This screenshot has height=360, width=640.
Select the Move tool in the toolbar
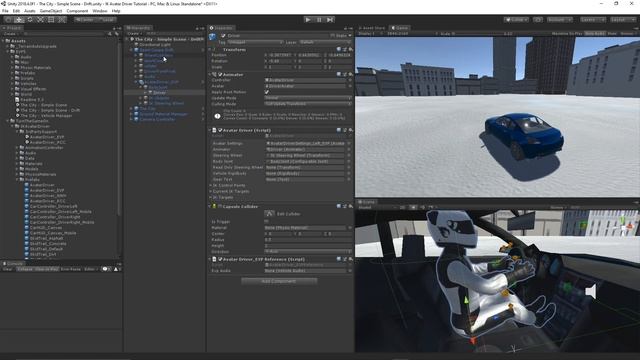(19, 20)
